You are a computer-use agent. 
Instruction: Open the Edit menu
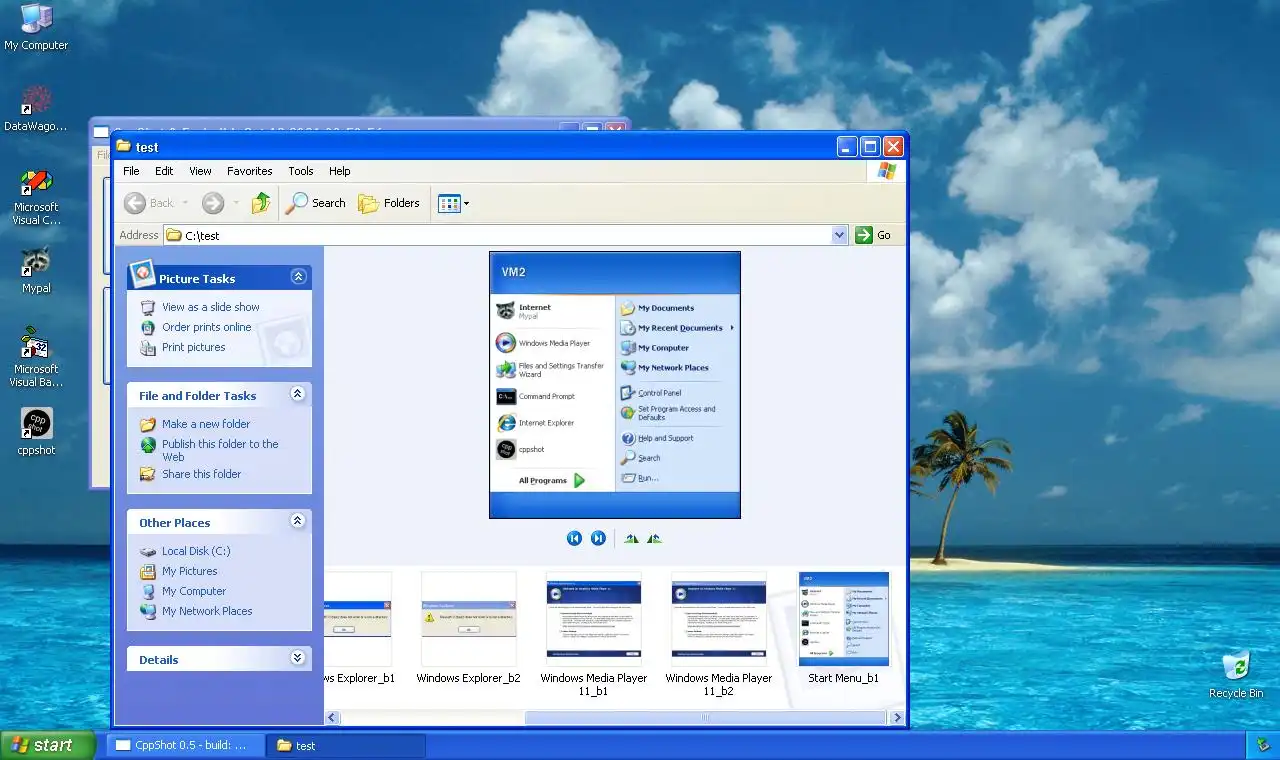tap(164, 171)
